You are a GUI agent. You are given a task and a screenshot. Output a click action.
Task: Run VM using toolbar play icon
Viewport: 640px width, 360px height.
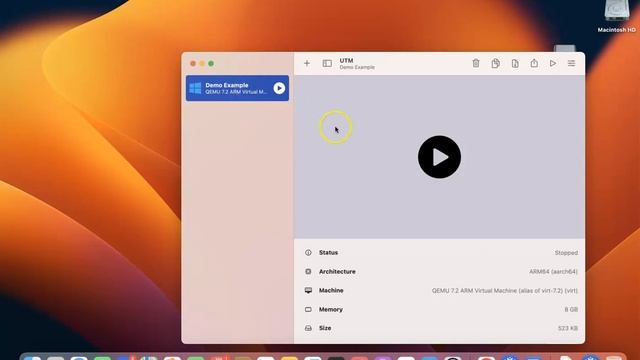pos(553,63)
